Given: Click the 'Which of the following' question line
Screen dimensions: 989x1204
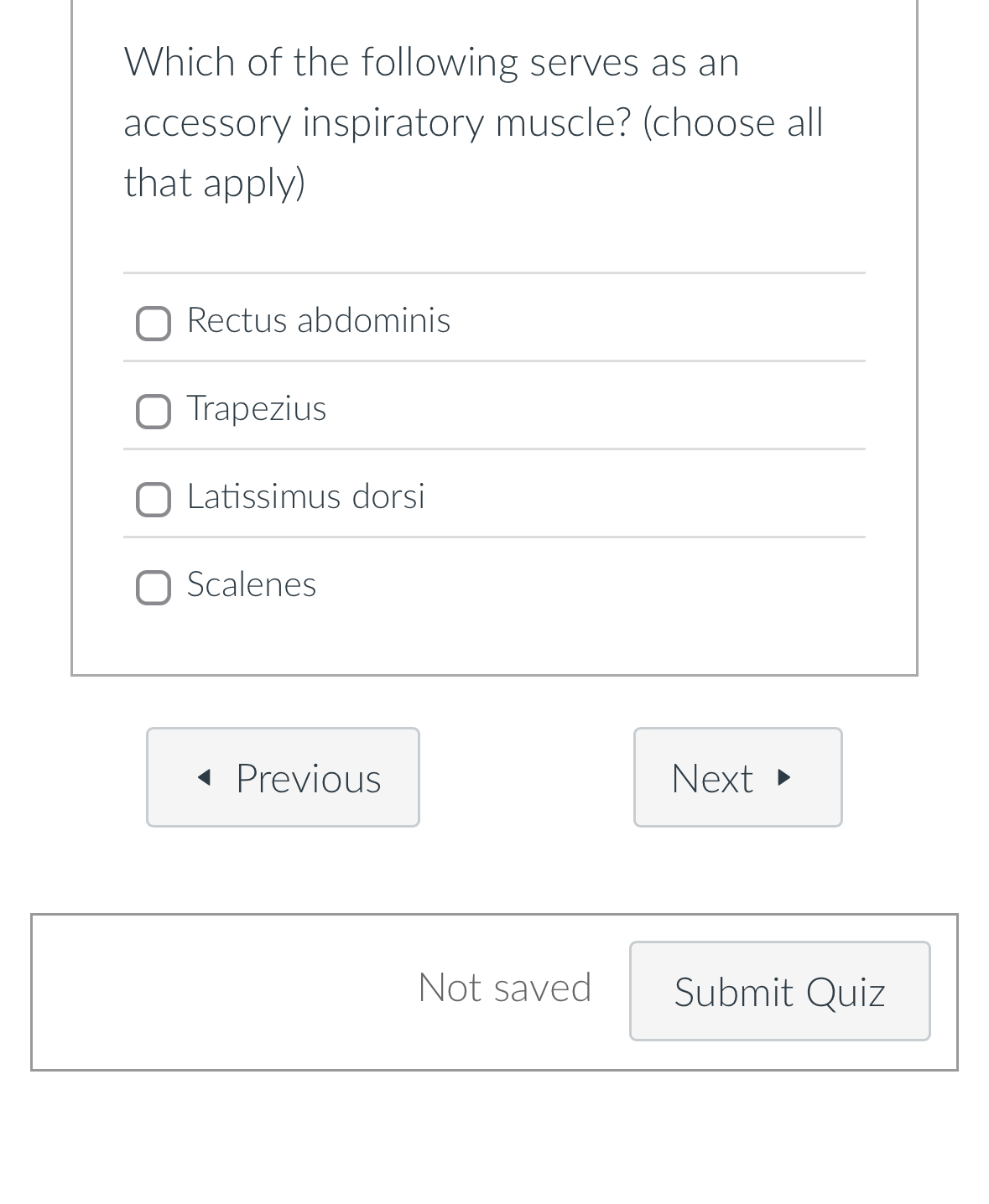Looking at the screenshot, I should point(431,62).
